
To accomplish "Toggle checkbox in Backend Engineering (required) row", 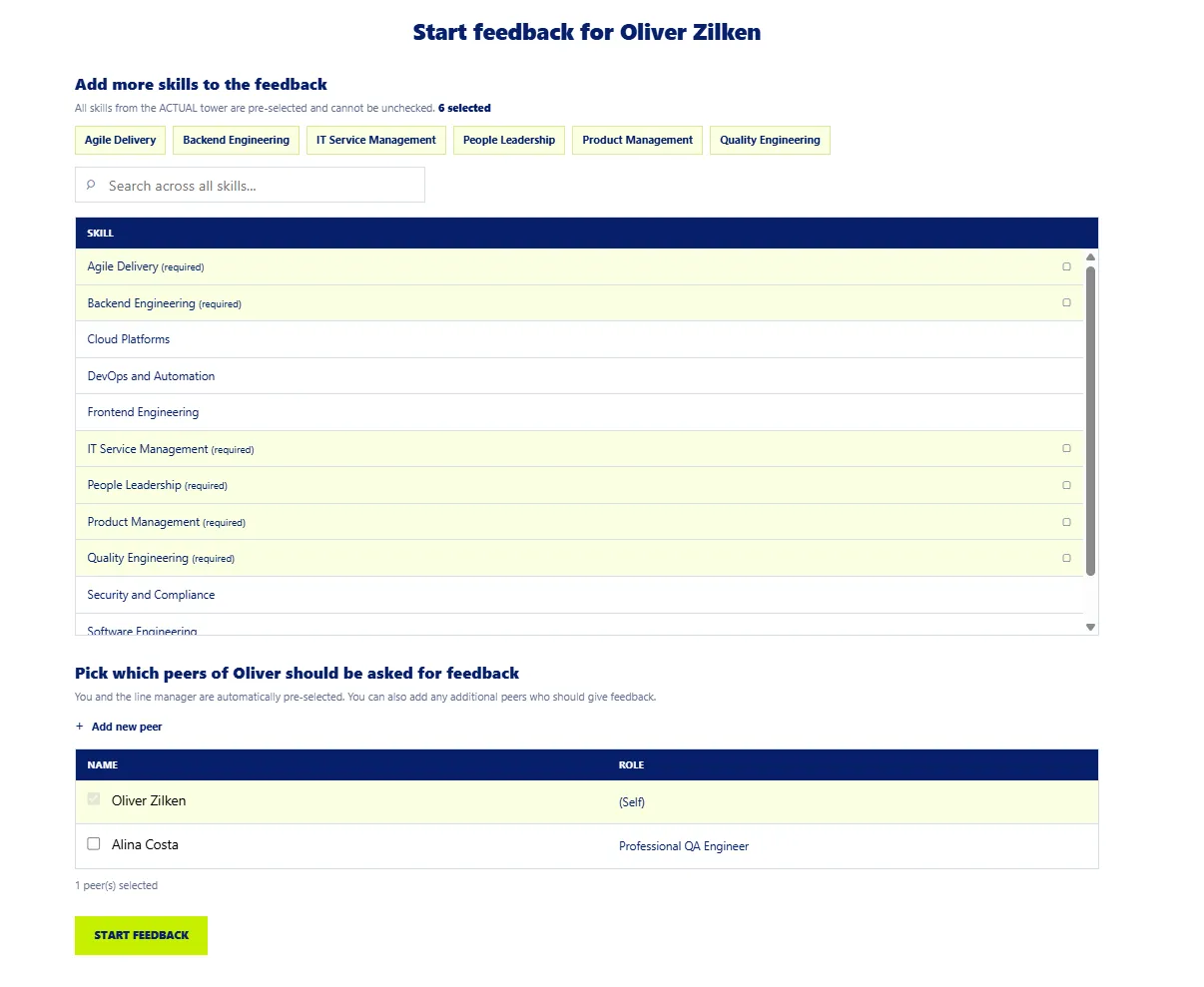I will pyautogui.click(x=1066, y=302).
